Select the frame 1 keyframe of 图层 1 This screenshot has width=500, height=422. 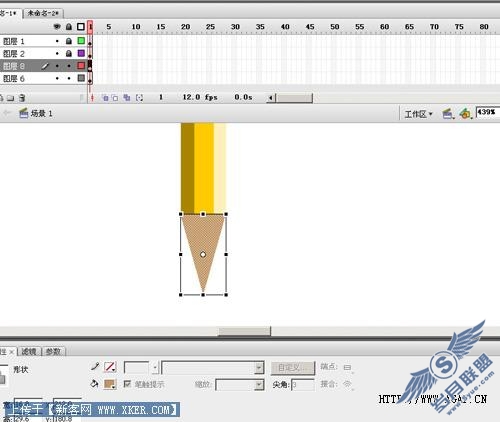point(90,41)
